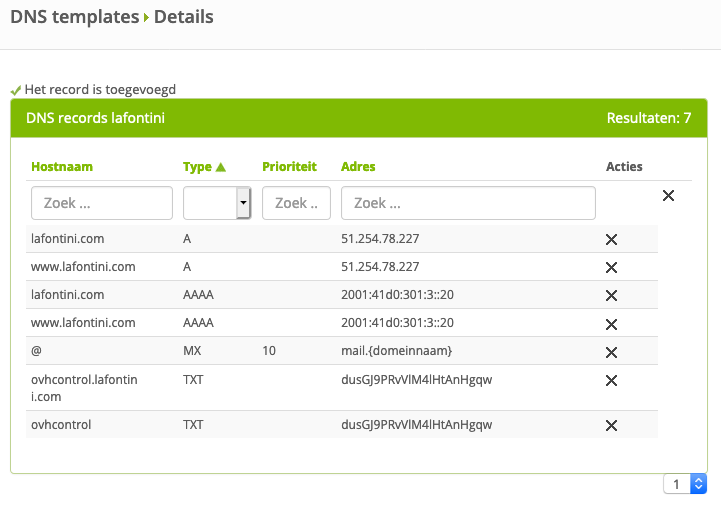This screenshot has width=721, height=505.
Task: Select the mail.{domeinnaam} address cell
Action: (x=397, y=352)
